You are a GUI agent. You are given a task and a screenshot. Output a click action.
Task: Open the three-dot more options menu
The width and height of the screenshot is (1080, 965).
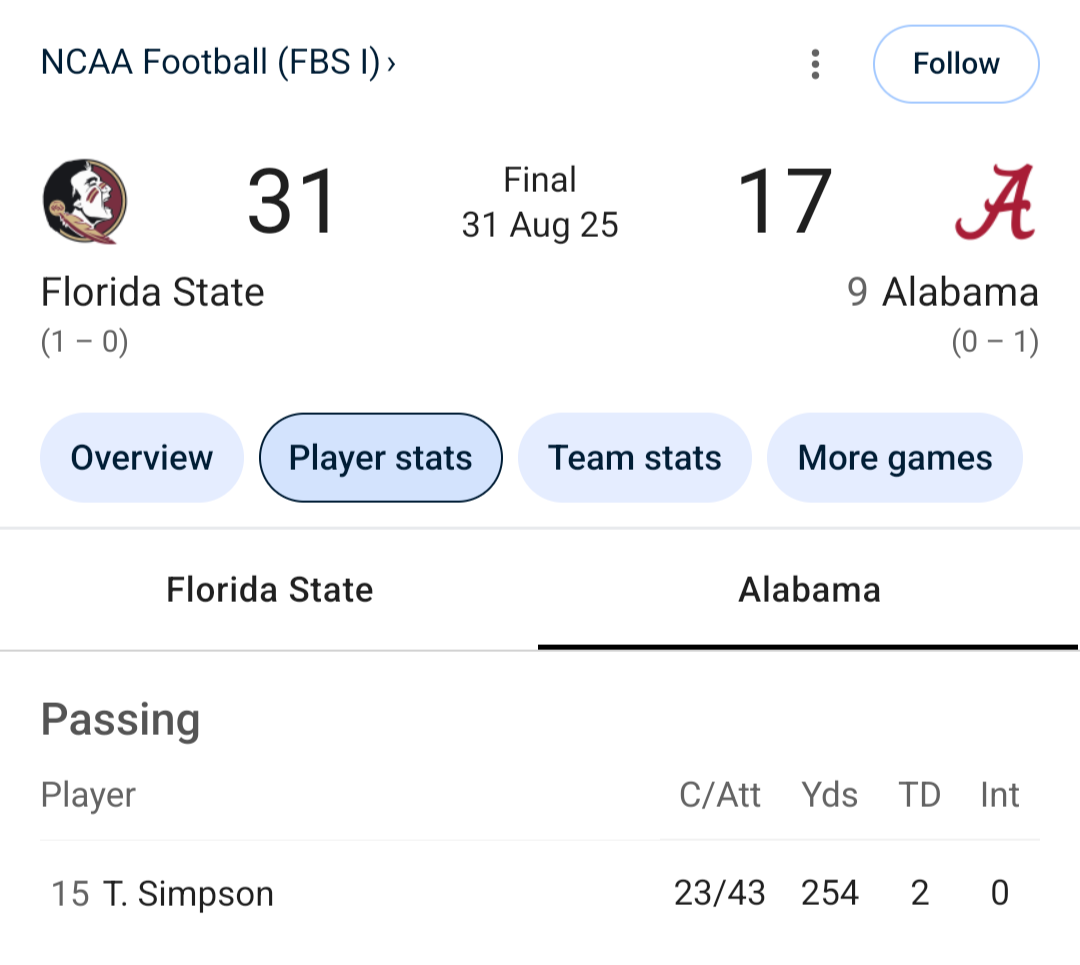point(816,64)
